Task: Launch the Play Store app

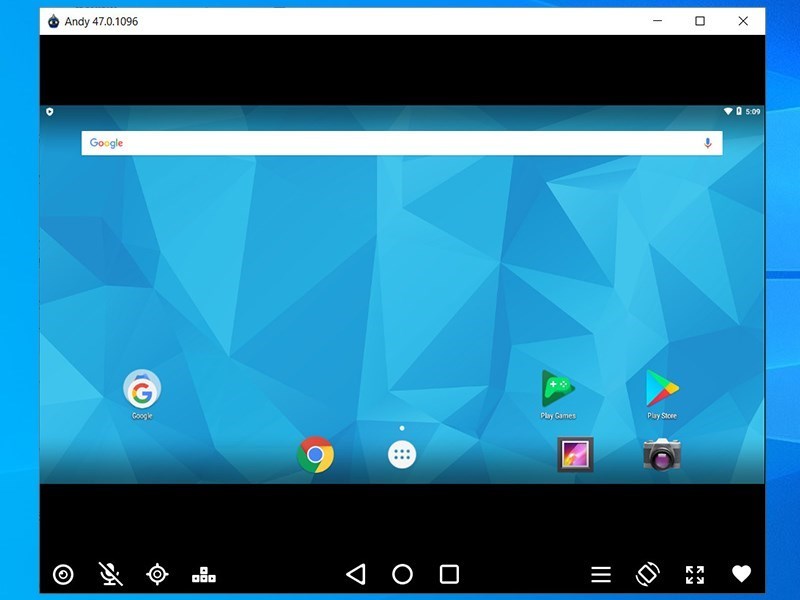Action: pos(663,389)
